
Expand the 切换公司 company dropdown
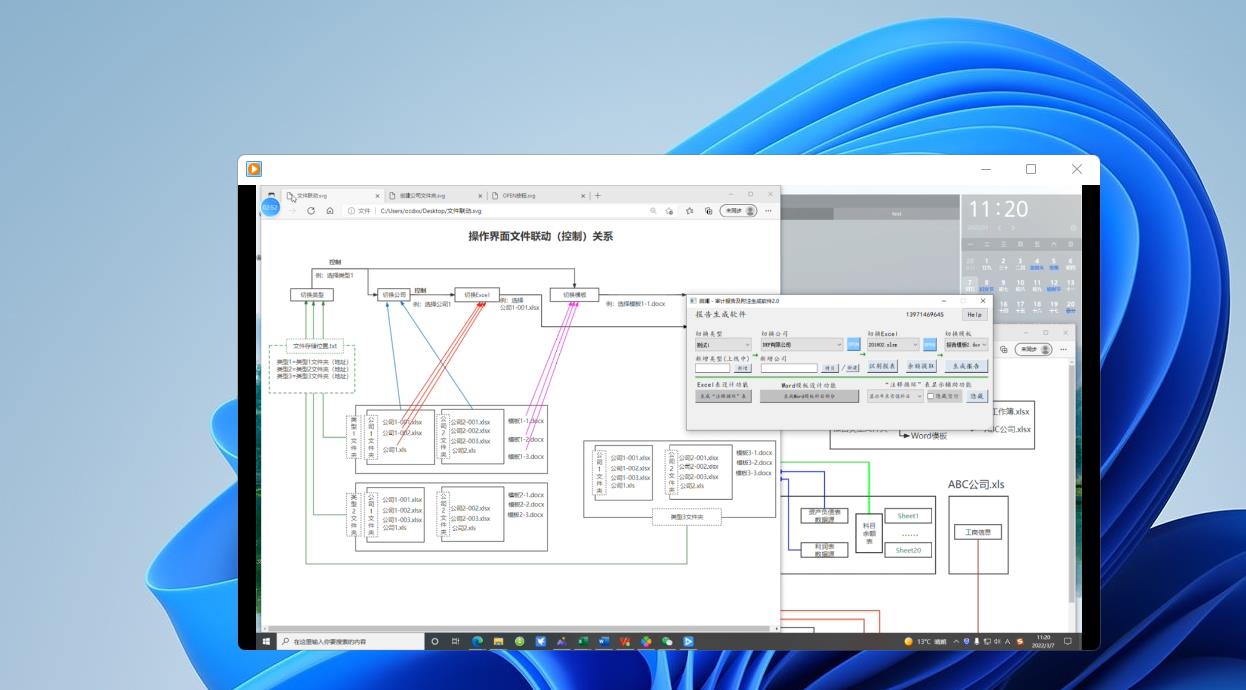pyautogui.click(x=801, y=345)
